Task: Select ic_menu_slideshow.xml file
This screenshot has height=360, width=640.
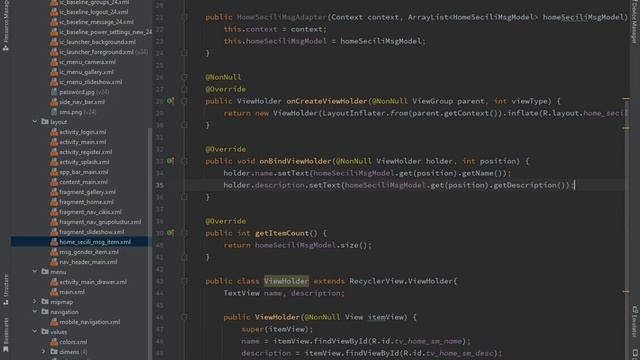Action: click(x=86, y=82)
